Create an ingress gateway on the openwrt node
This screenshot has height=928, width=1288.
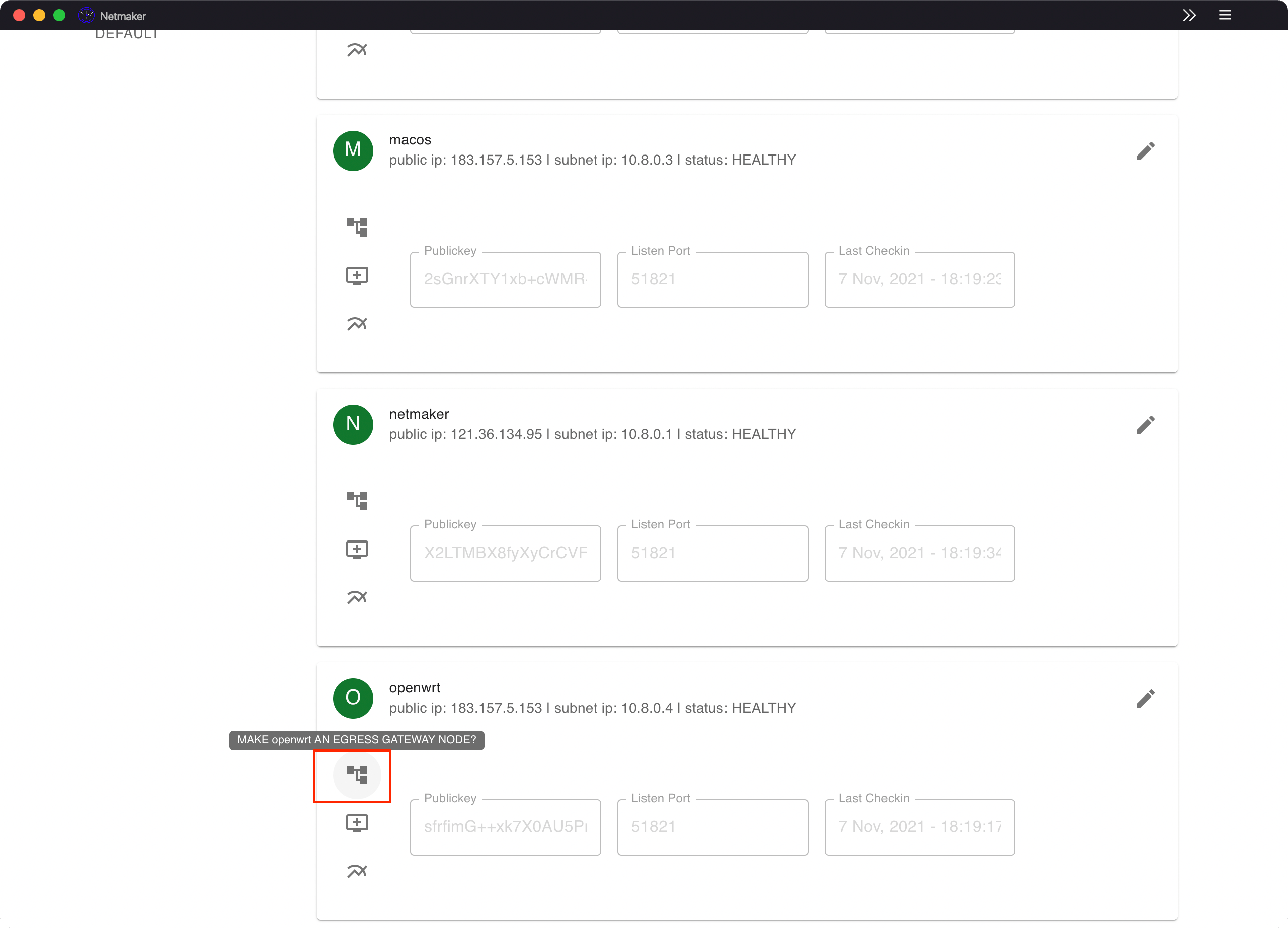[x=357, y=823]
